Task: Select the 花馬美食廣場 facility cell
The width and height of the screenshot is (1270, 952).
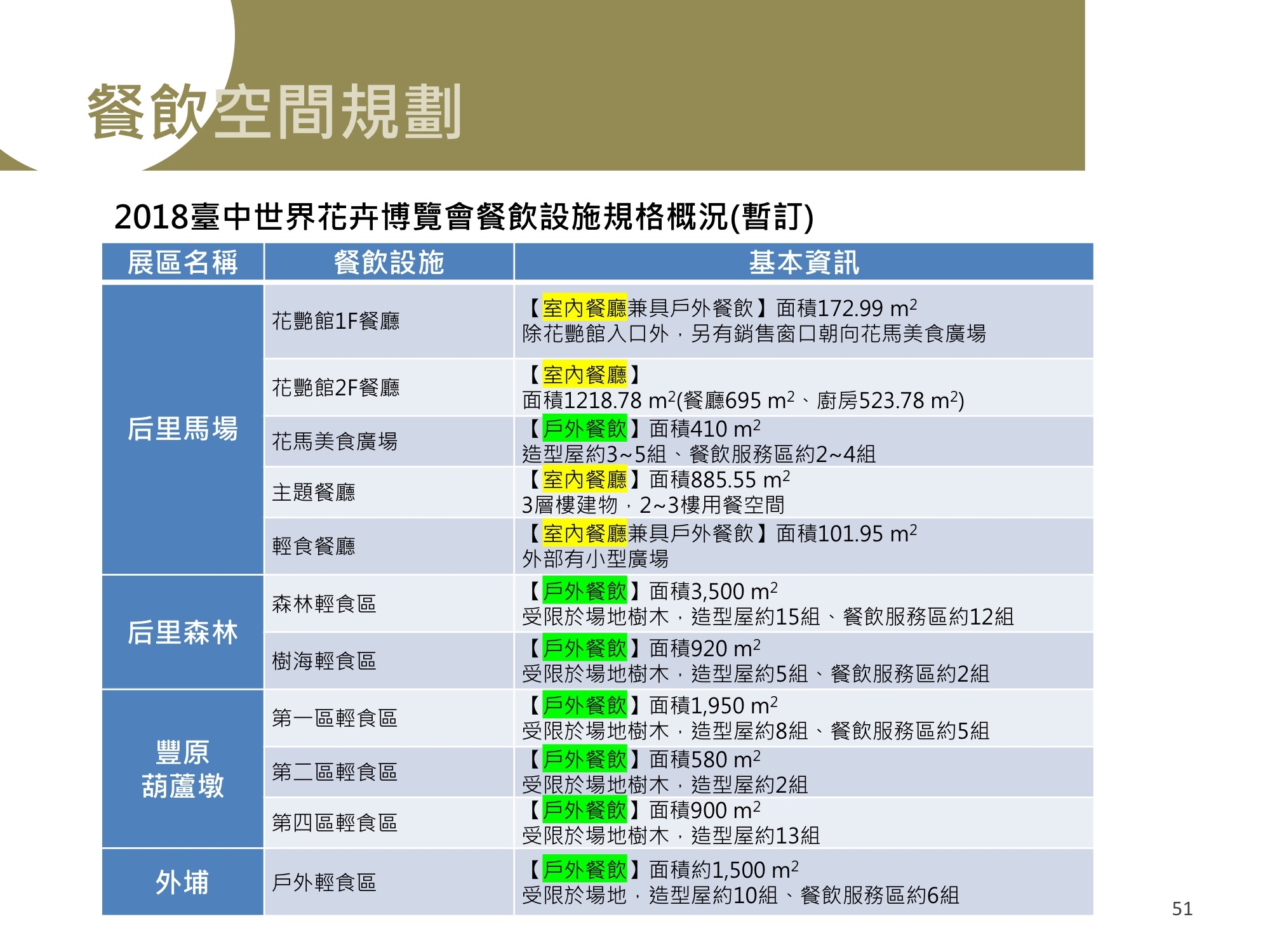Action: coord(335,441)
